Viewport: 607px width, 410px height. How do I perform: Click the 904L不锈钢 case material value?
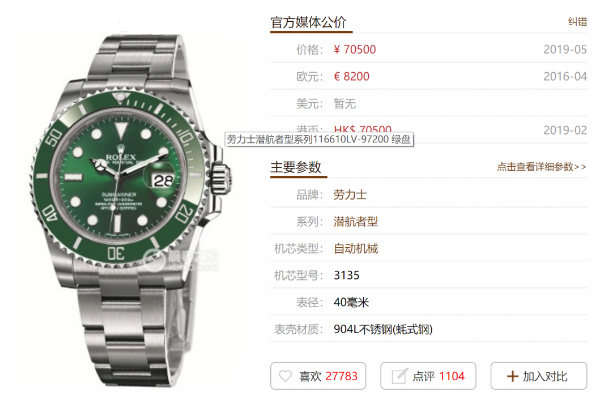383,329
